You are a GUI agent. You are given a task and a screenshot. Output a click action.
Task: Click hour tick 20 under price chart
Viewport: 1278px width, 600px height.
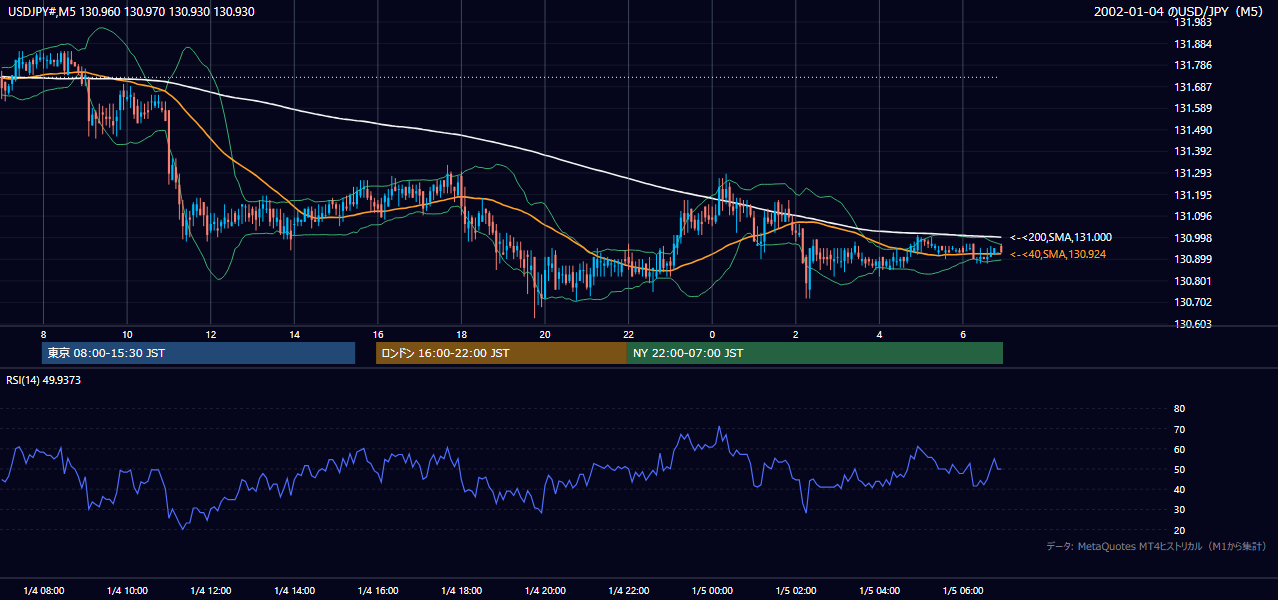(x=545, y=334)
